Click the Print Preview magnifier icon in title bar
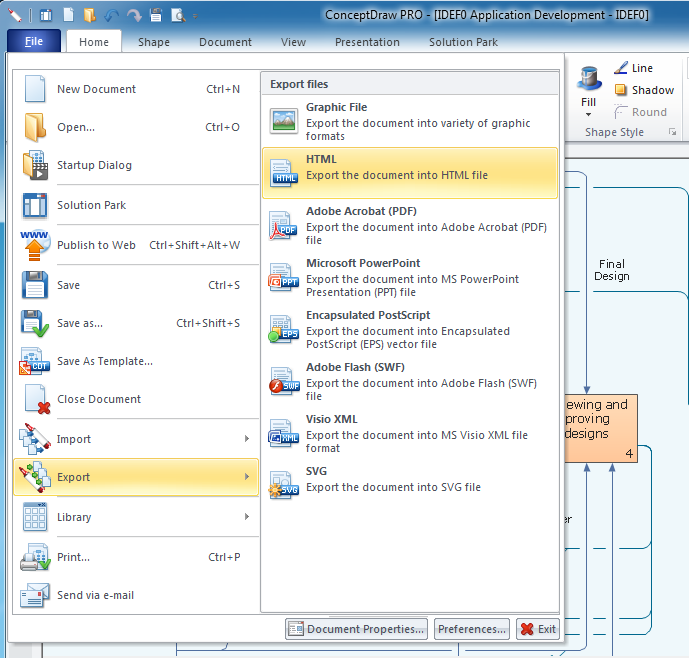 [177, 15]
